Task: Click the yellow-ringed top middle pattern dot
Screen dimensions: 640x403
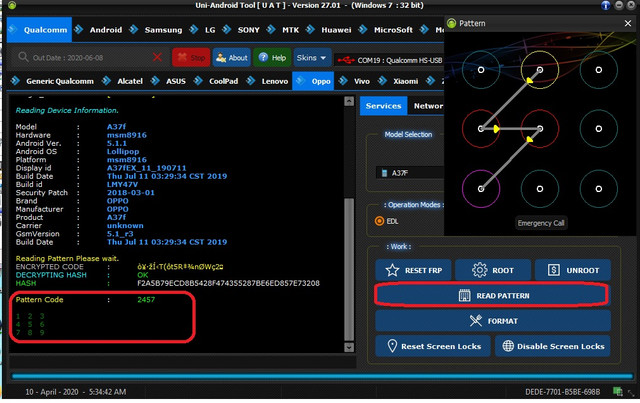Action: coord(540,70)
